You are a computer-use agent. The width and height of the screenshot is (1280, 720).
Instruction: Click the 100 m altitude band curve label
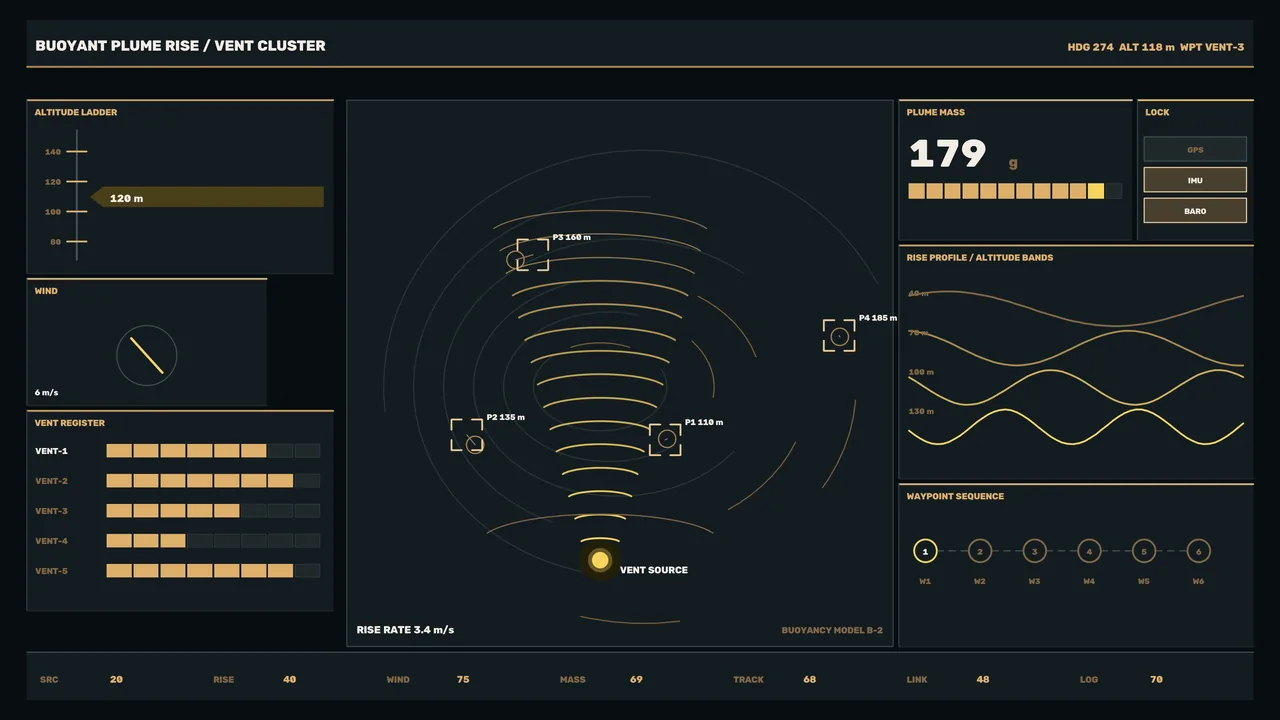click(x=921, y=372)
